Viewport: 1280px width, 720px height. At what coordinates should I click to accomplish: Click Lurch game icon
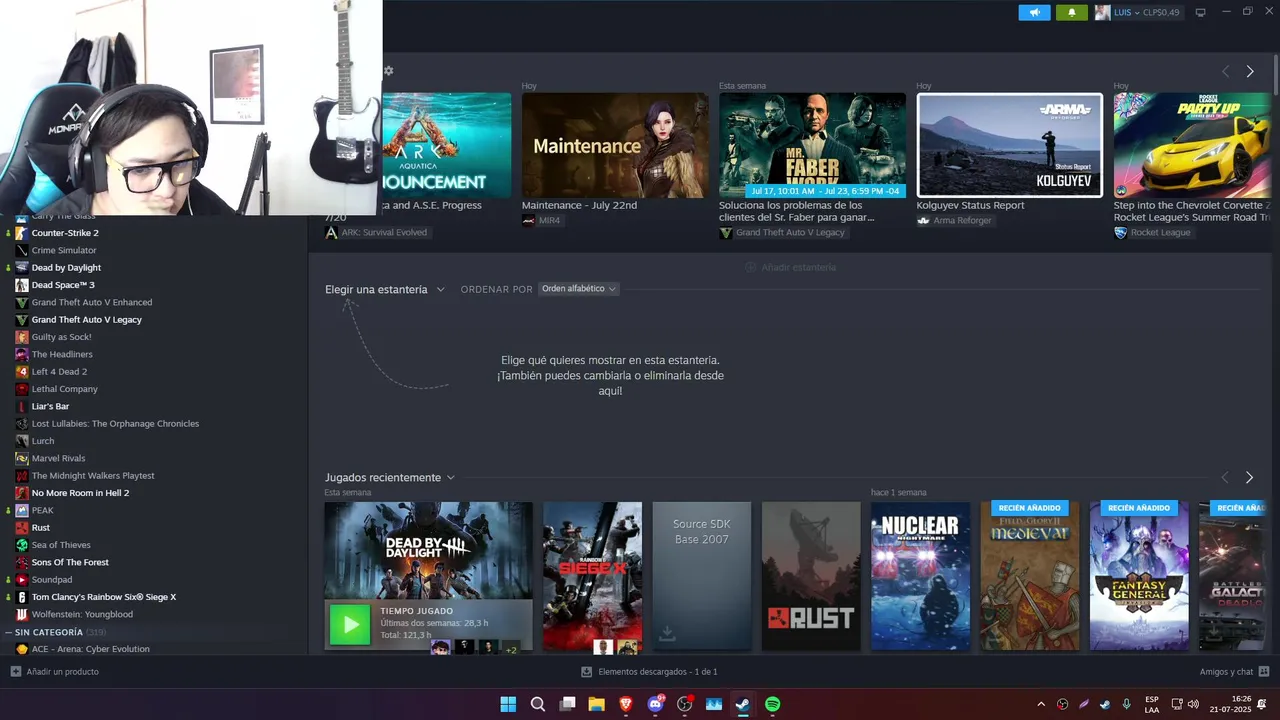[22, 441]
